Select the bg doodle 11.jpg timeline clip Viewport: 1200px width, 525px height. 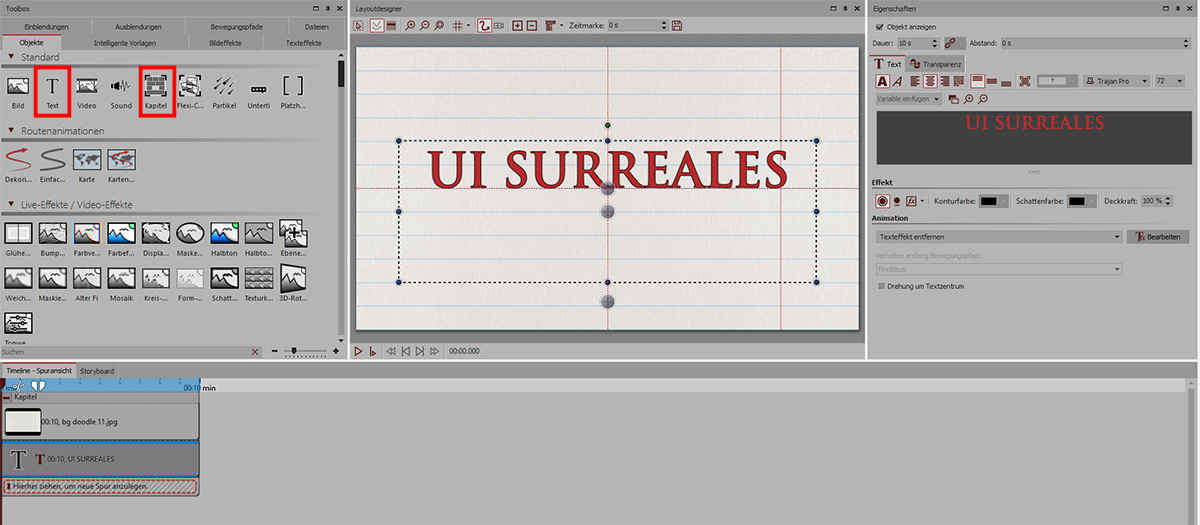coord(100,423)
